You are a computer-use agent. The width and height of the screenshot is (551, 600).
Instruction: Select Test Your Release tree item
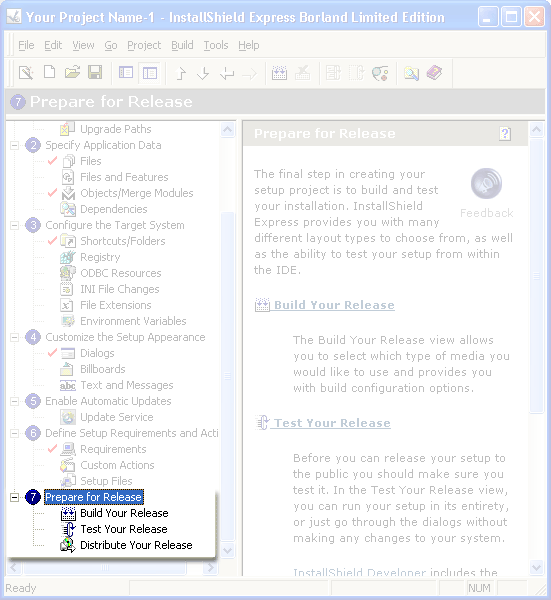tap(124, 529)
